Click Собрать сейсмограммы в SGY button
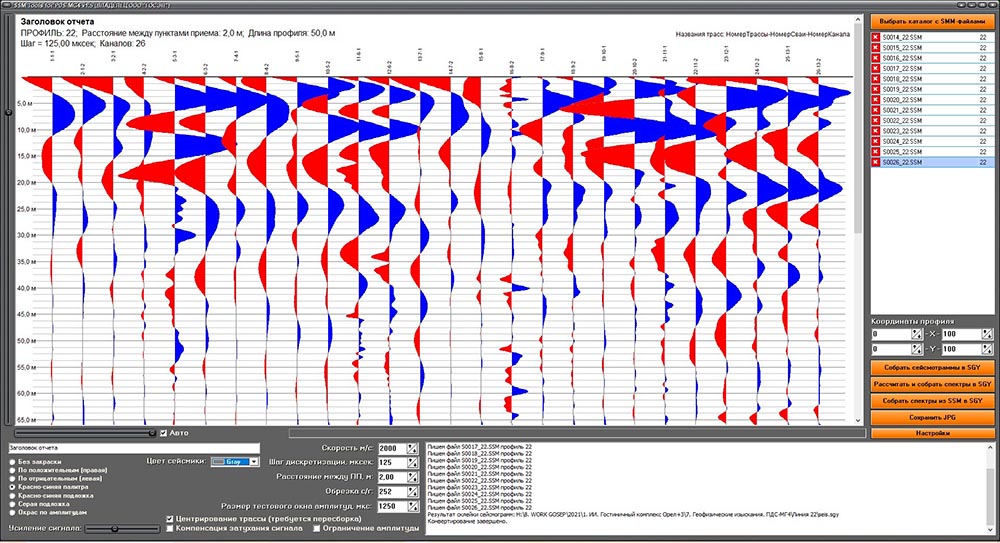This screenshot has width=1000, height=543. (x=932, y=368)
